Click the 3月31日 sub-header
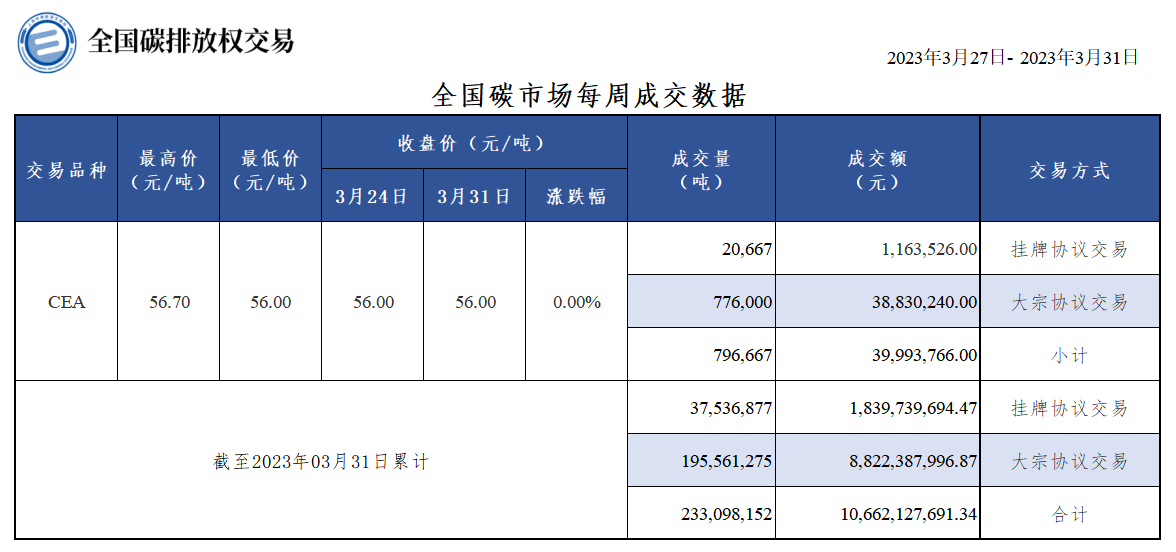Screen dimensions: 1176x552 475,196
